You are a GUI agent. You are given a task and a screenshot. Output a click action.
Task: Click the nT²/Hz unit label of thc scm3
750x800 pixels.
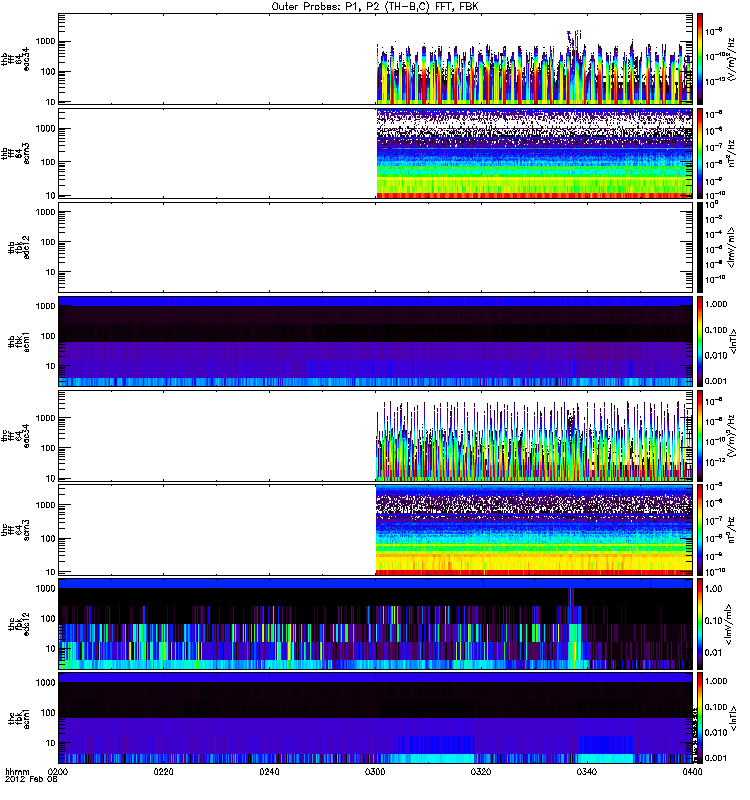(732, 530)
